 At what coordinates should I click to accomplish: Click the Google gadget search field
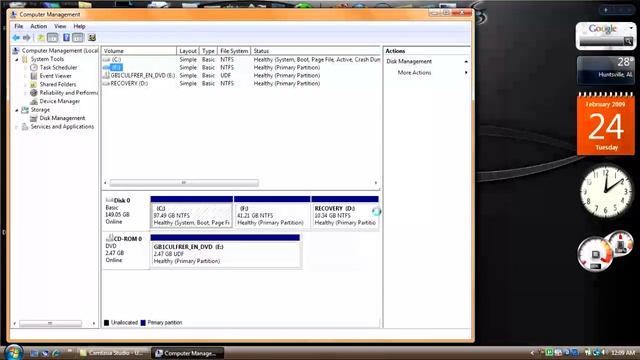tap(602, 41)
